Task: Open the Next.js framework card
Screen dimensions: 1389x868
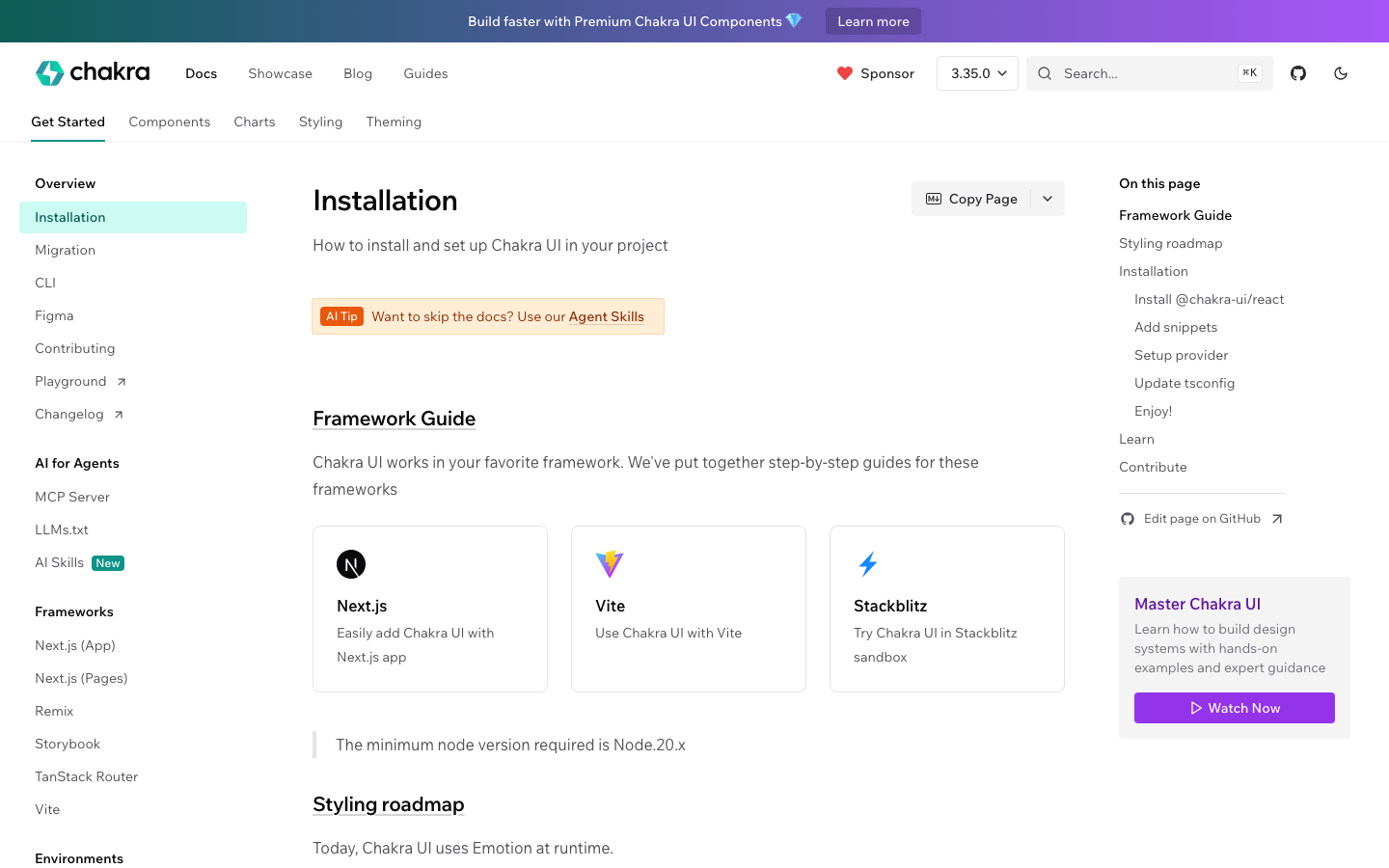Action: [x=430, y=609]
